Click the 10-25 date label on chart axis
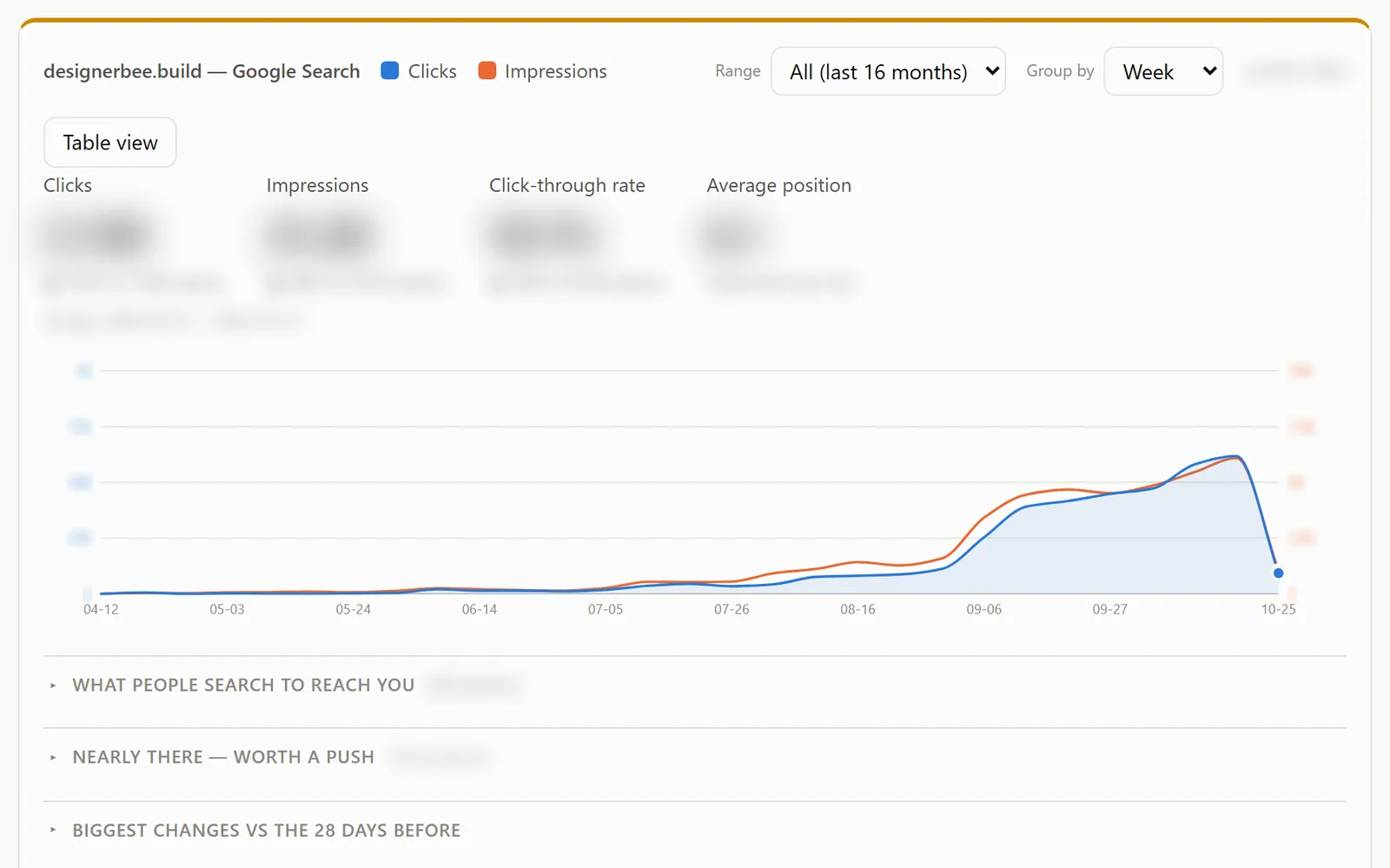The image size is (1390, 868). click(1278, 609)
